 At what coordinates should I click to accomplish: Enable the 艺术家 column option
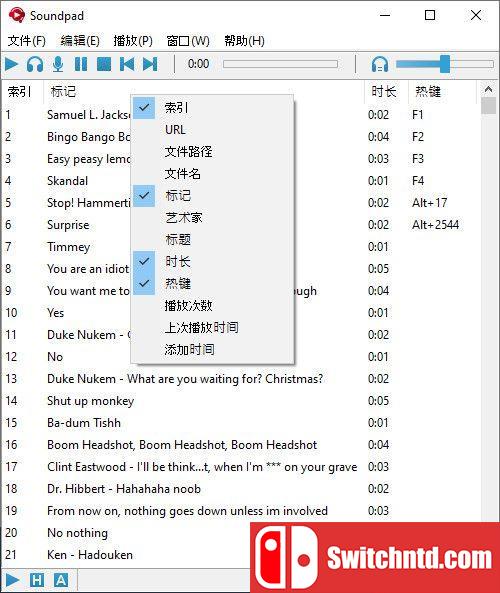212,217
